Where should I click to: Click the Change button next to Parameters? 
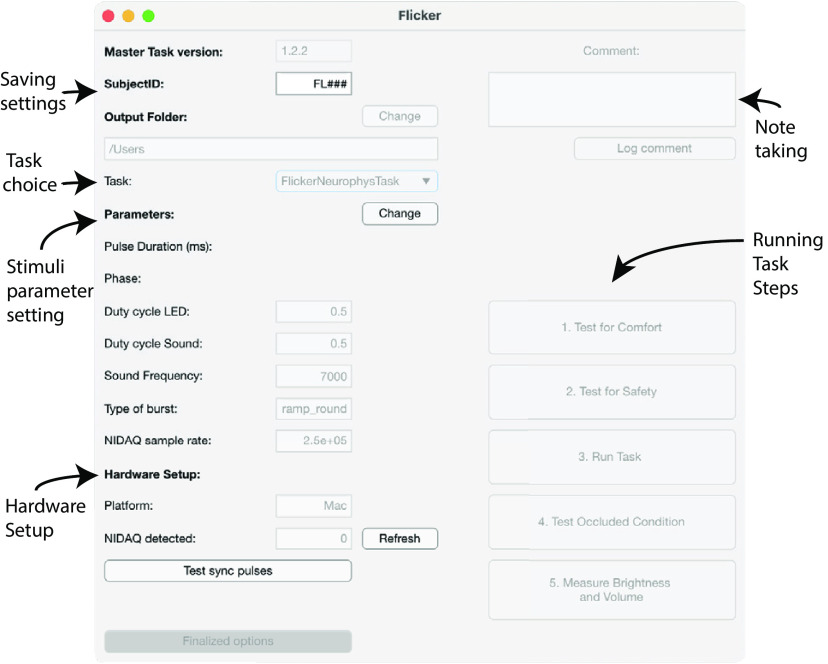coord(400,213)
